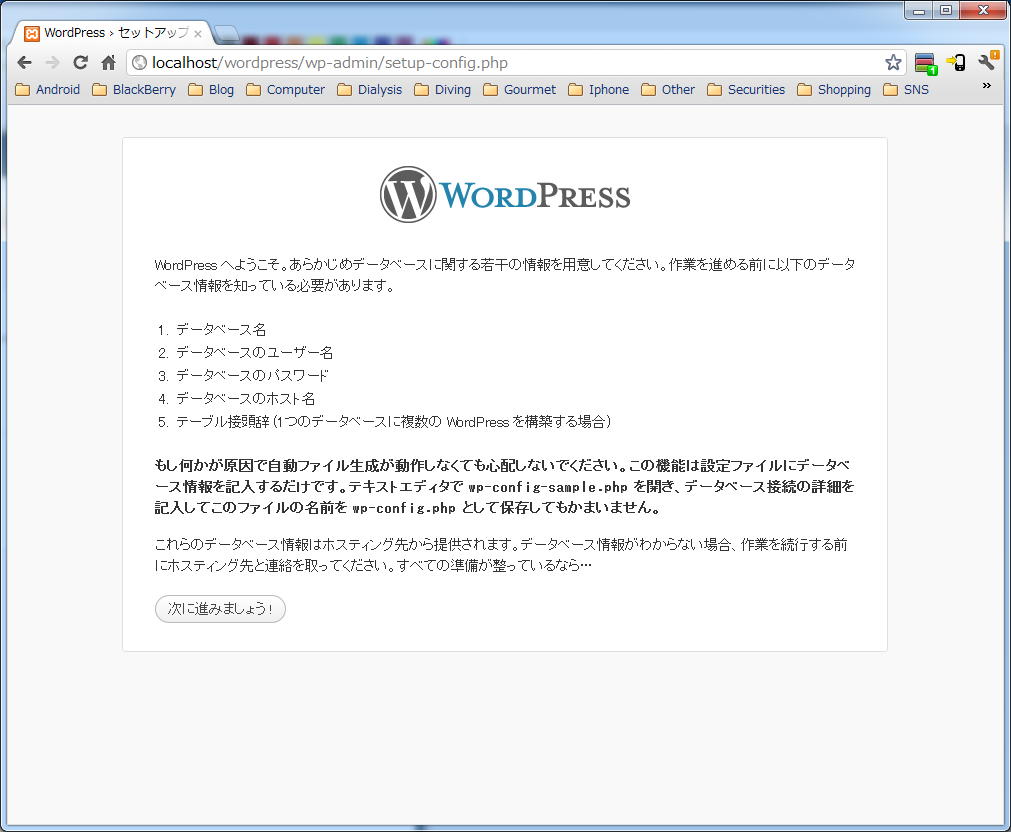Viewport: 1011px width, 832px height.
Task: Show hidden bookmarks with the double chevron
Action: [x=986, y=86]
